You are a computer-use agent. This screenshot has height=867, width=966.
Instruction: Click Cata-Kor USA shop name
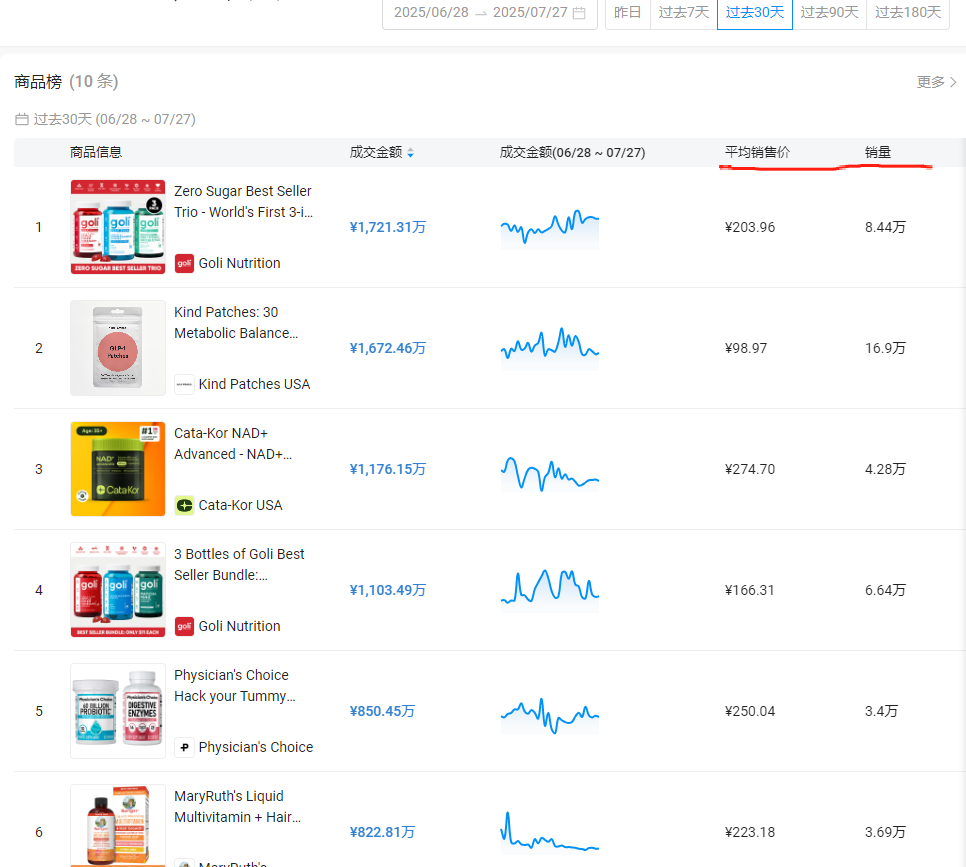click(240, 505)
